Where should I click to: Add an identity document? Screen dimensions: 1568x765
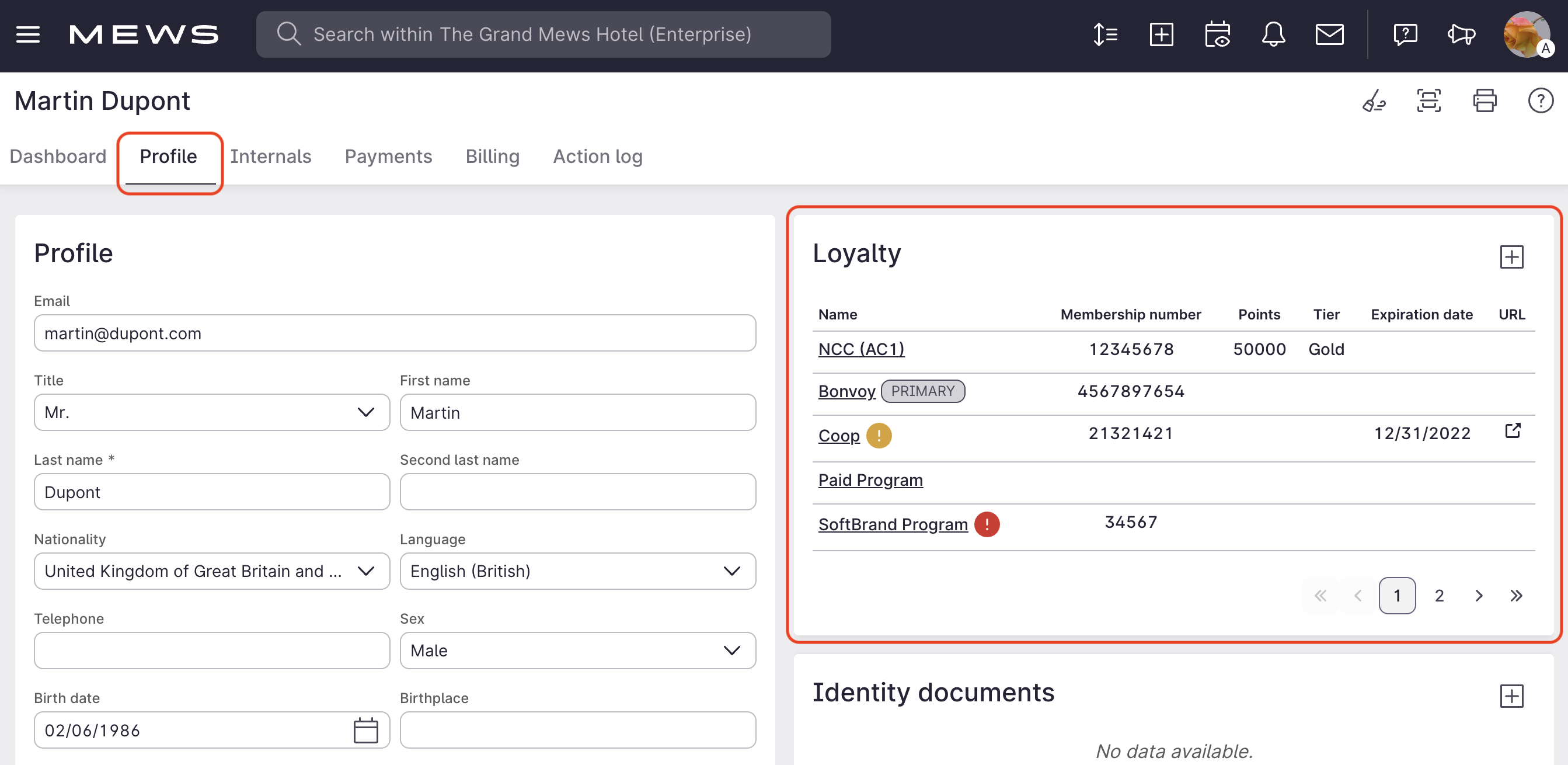coord(1512,695)
